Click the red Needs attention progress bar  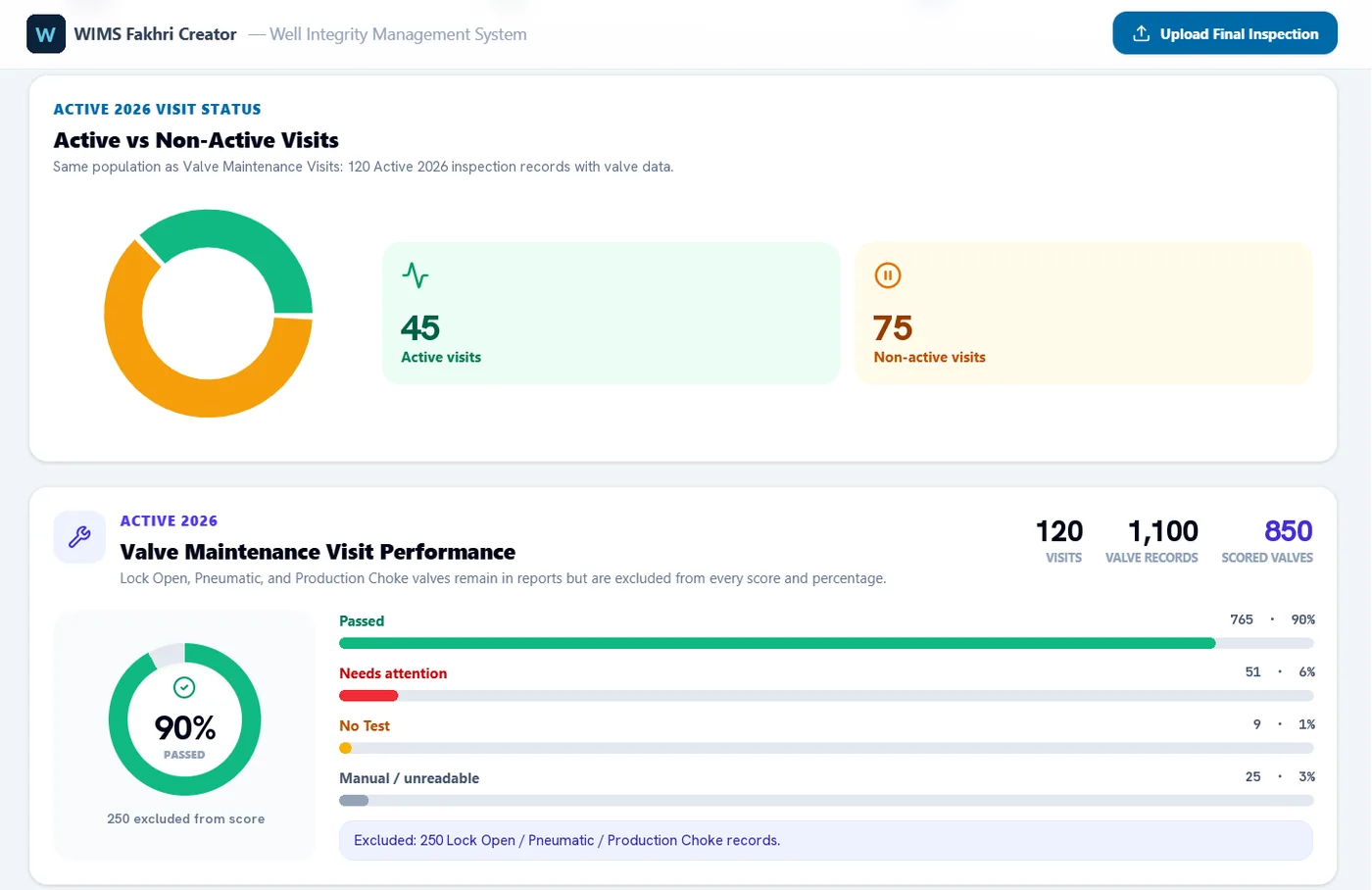pyautogui.click(x=368, y=696)
